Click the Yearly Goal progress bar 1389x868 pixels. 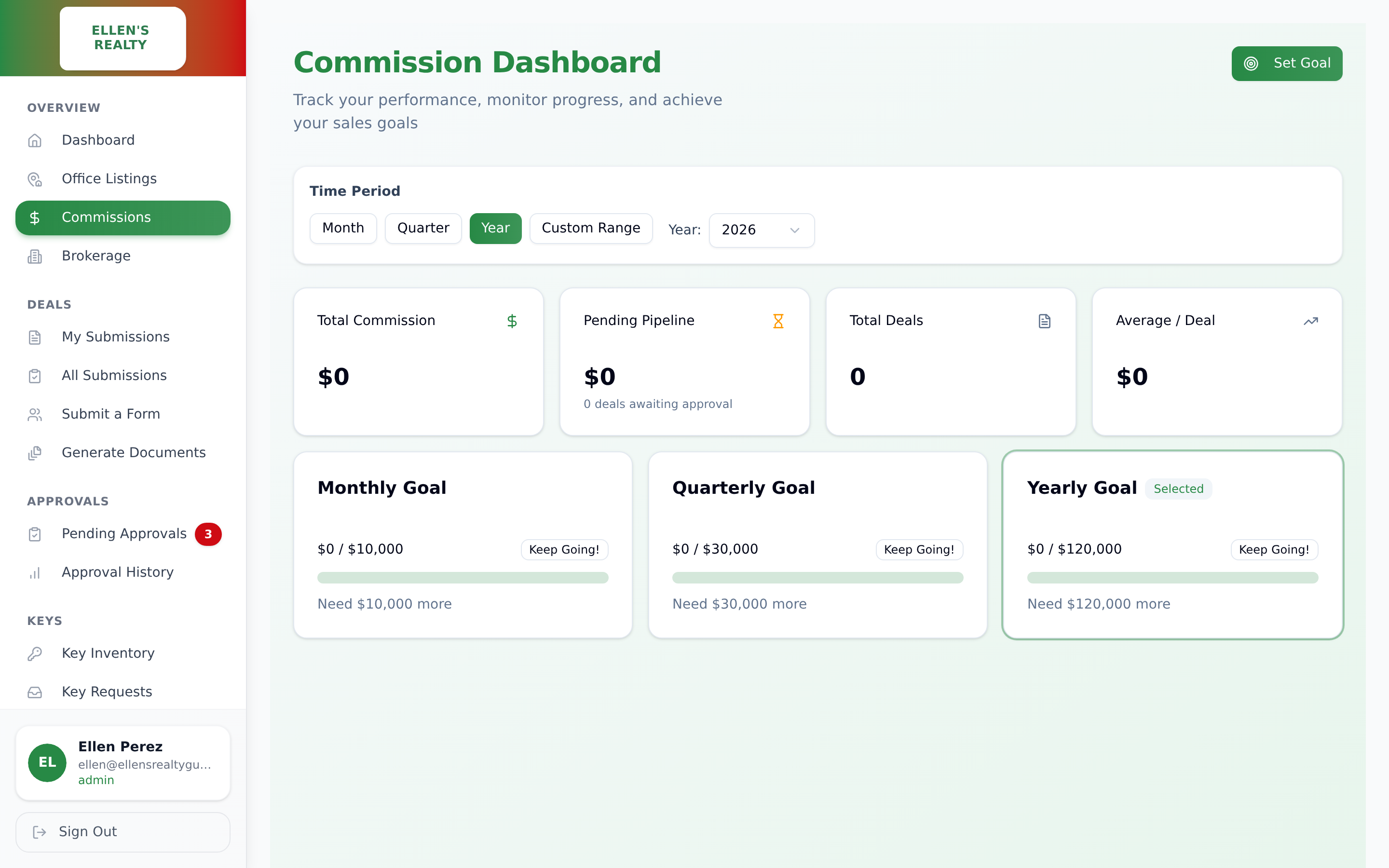pos(1172,577)
